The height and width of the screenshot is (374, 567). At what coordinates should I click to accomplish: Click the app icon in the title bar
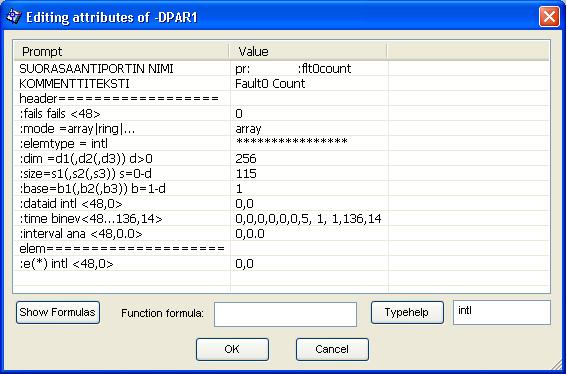click(x=14, y=17)
